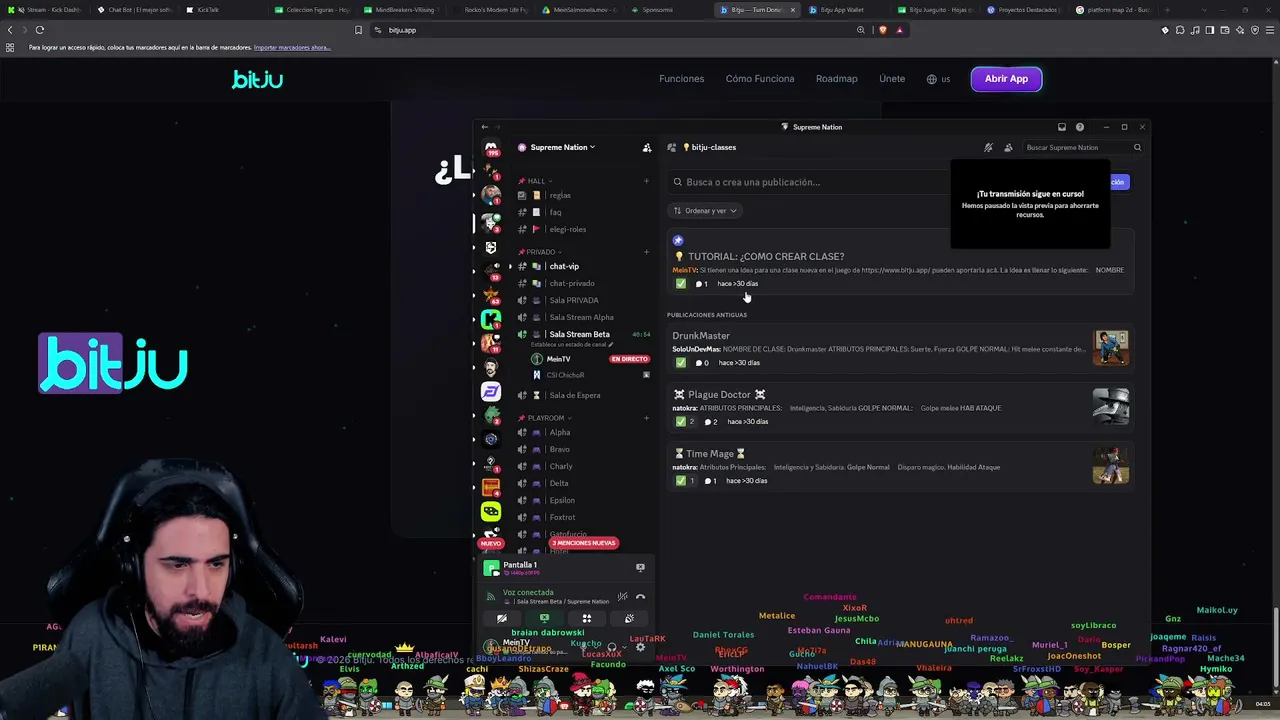Add a channel to PRIVADO category
This screenshot has height=720, width=1280.
pos(646,252)
